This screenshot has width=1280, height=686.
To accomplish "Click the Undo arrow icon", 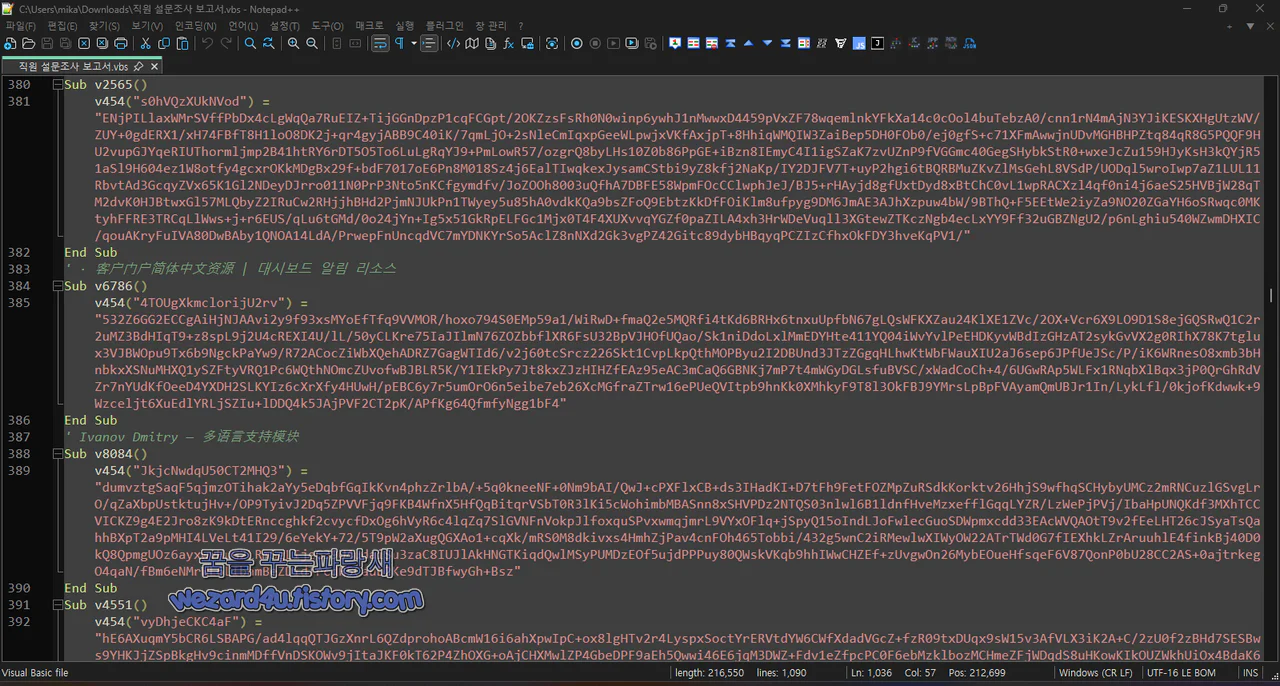I will tap(208, 44).
